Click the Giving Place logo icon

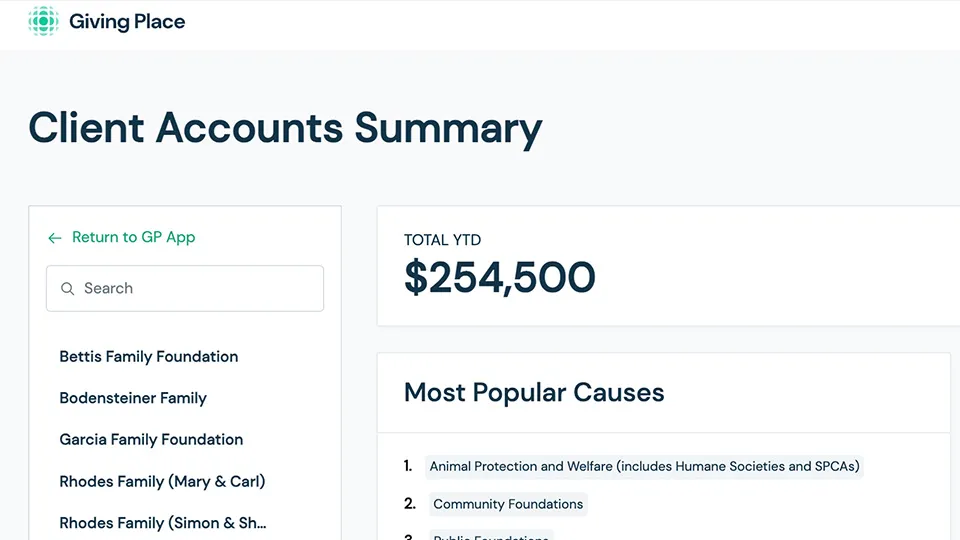(44, 21)
